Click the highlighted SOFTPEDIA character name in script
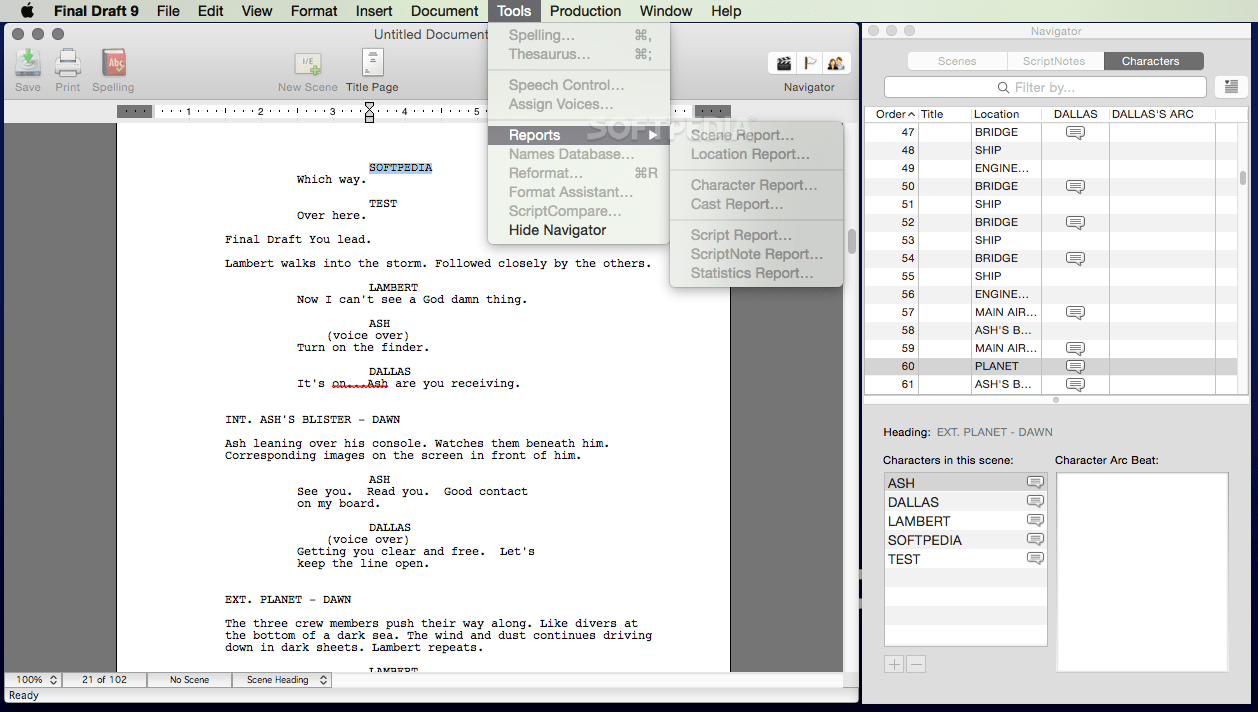The width and height of the screenshot is (1258, 712). [x=400, y=167]
